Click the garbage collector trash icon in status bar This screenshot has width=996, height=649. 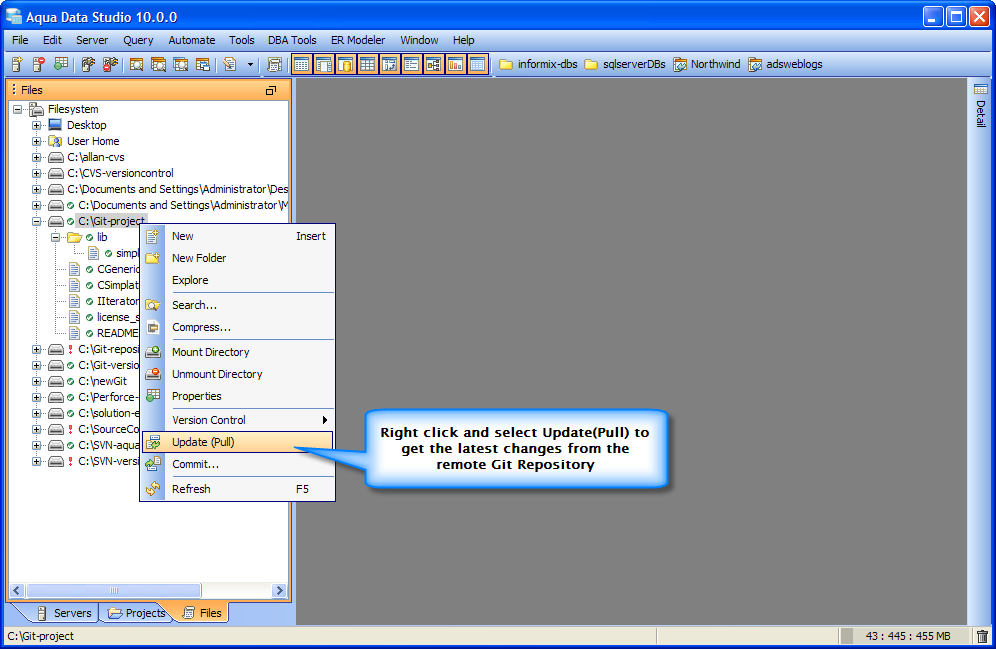982,636
